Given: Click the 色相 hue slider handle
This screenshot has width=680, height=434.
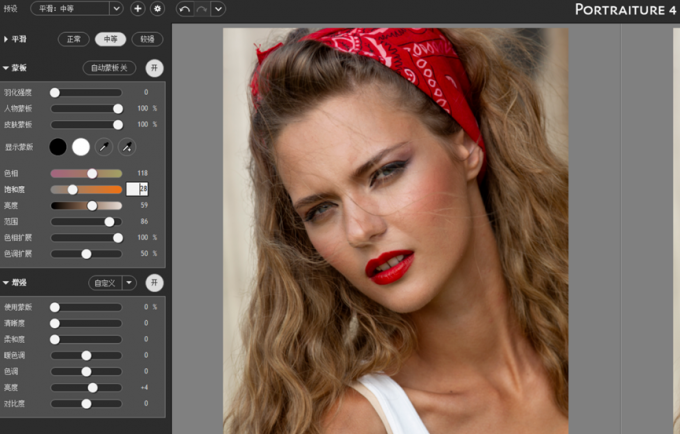Looking at the screenshot, I should pyautogui.click(x=92, y=173).
